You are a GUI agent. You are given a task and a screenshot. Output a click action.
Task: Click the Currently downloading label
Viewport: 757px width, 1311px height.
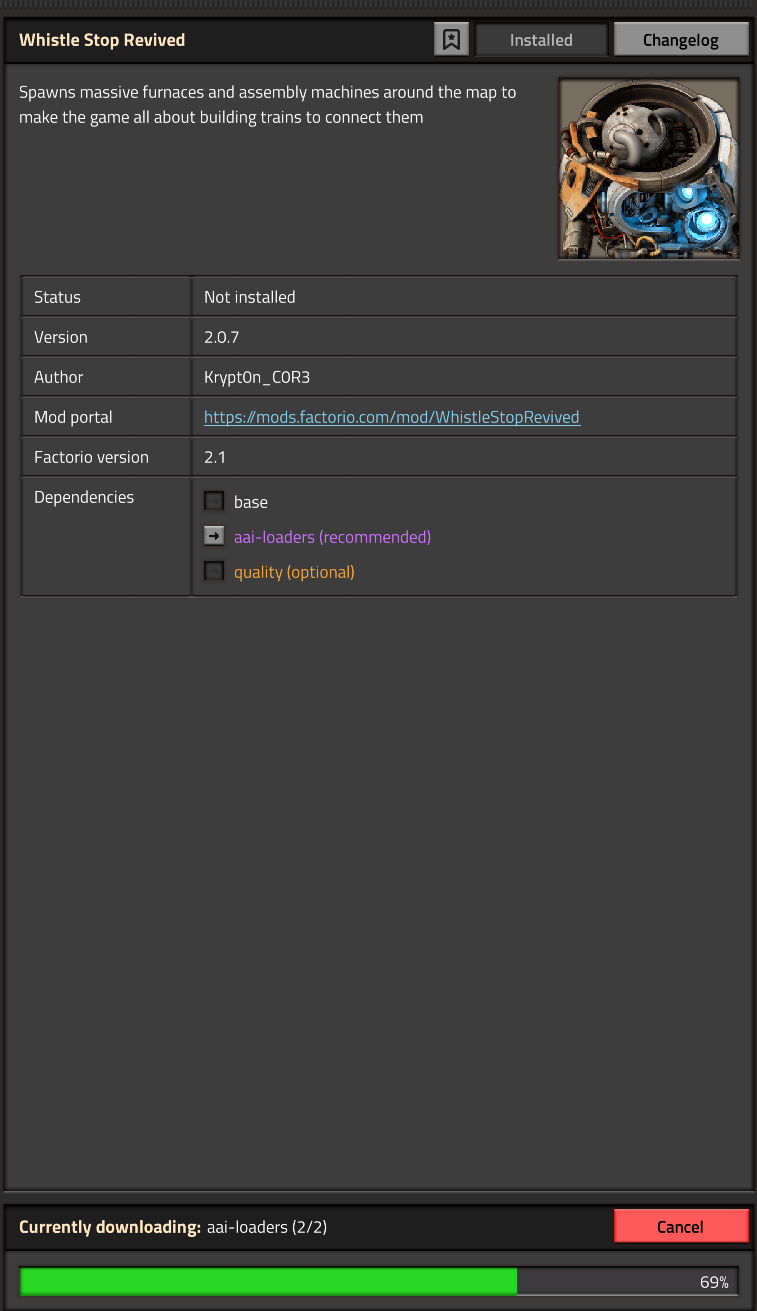pyautogui.click(x=110, y=1227)
